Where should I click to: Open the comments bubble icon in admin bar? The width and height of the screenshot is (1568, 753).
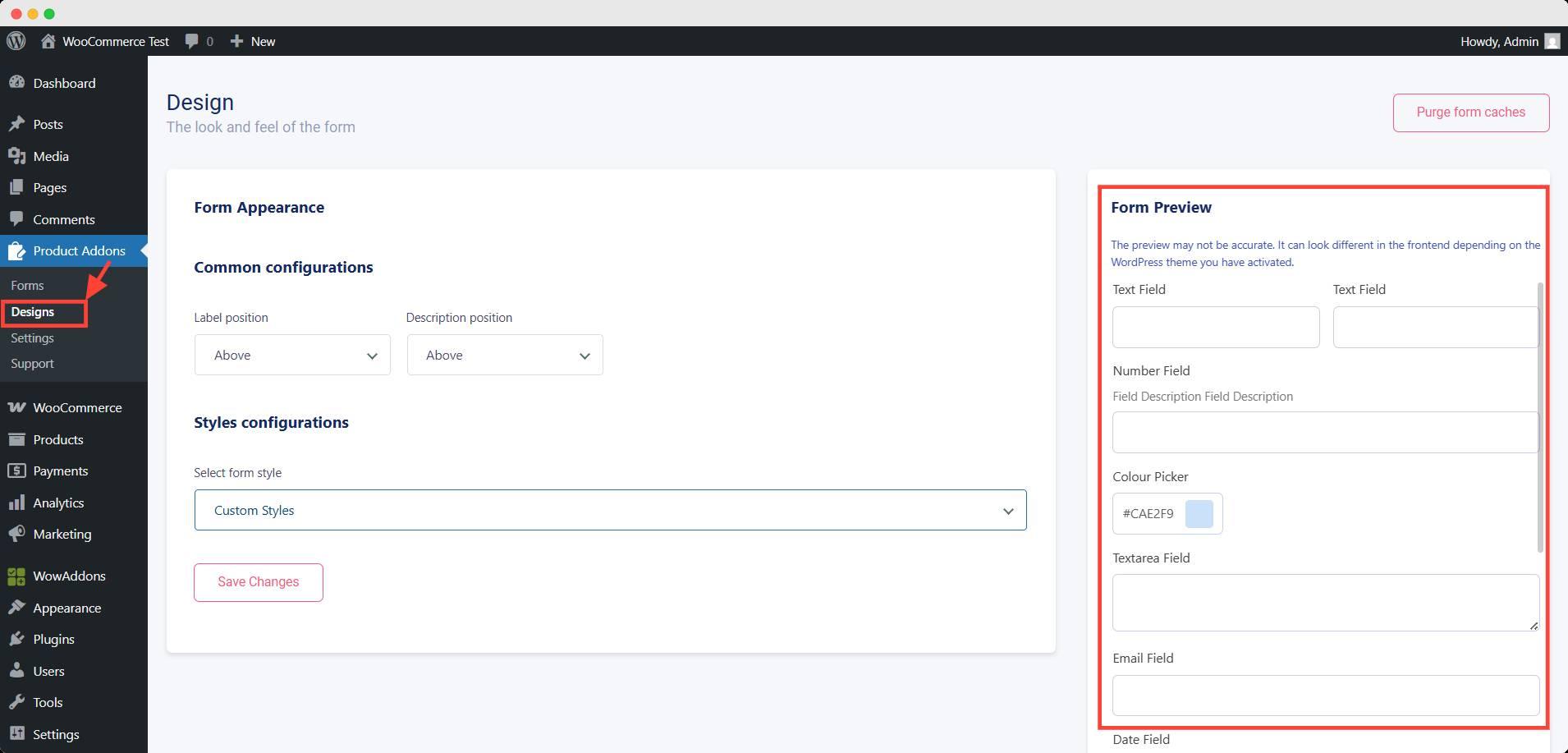pyautogui.click(x=192, y=41)
